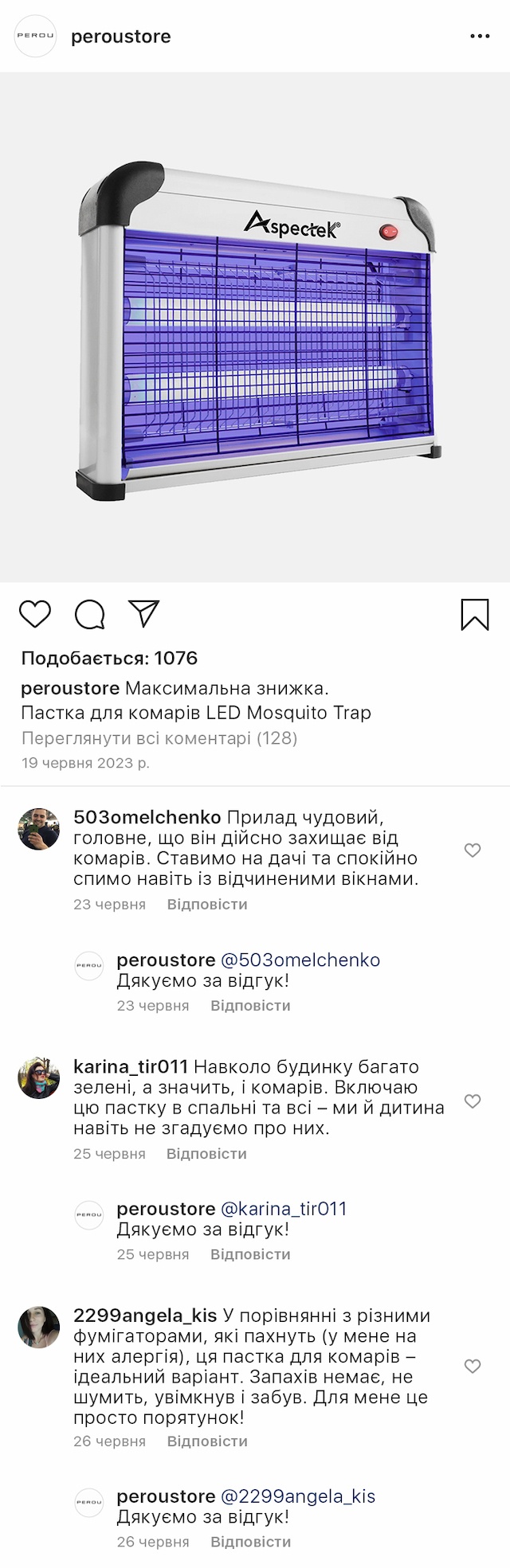Reply to karina_tir011's comment
Screen dimensions: 510x1568
click(x=206, y=1154)
